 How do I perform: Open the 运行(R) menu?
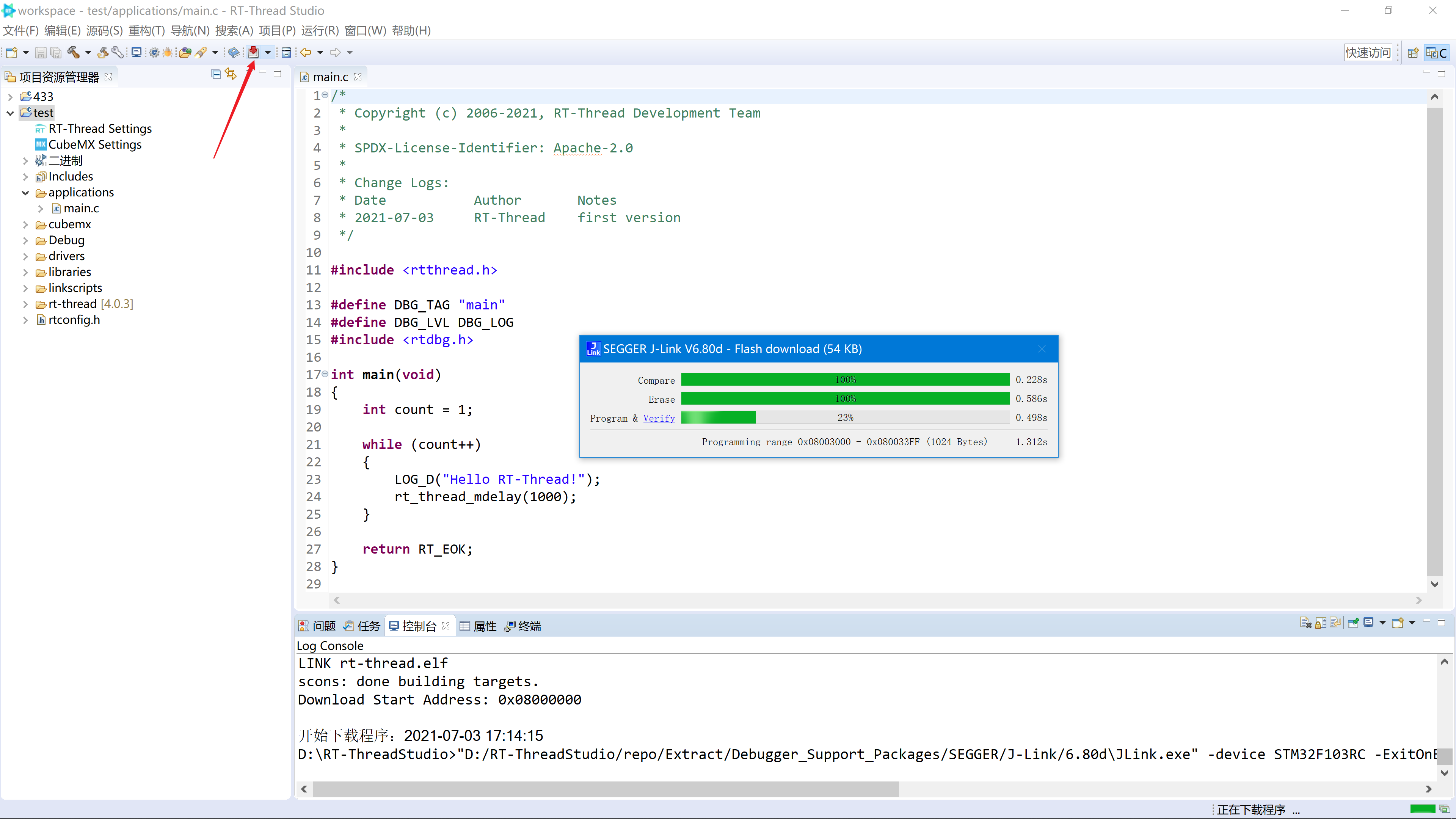tap(320, 30)
